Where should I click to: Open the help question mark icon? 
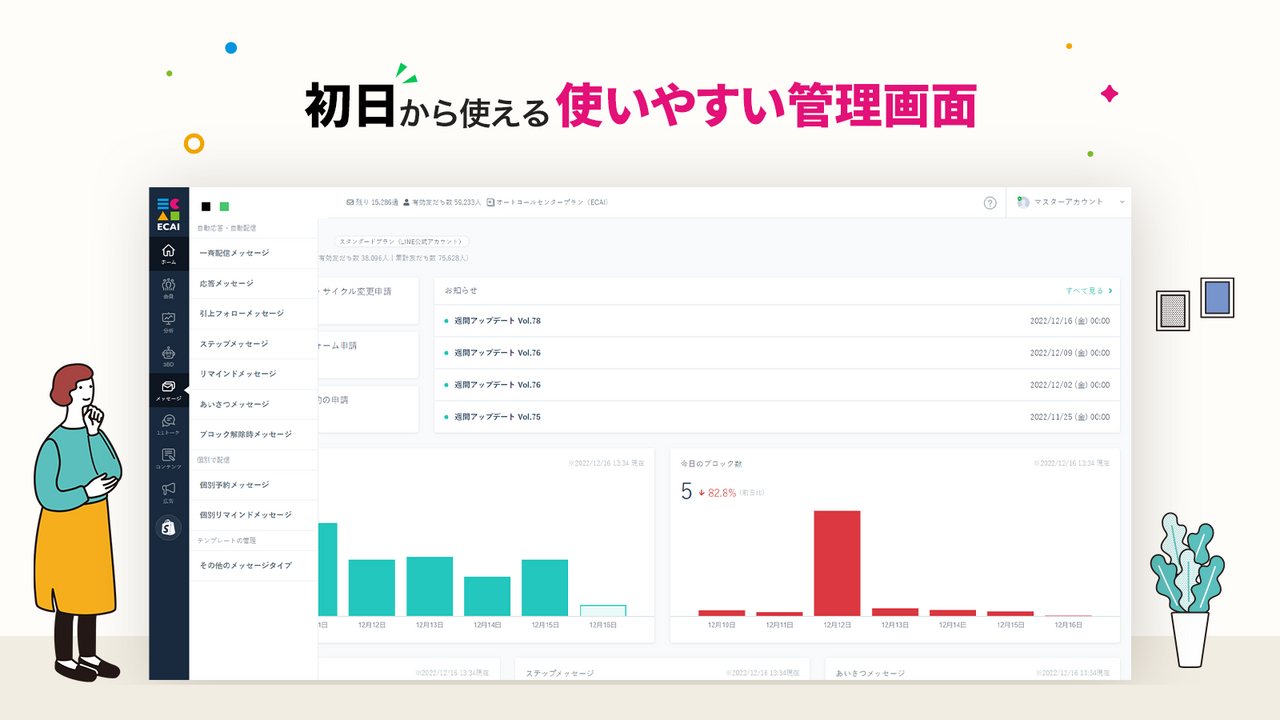[x=990, y=202]
